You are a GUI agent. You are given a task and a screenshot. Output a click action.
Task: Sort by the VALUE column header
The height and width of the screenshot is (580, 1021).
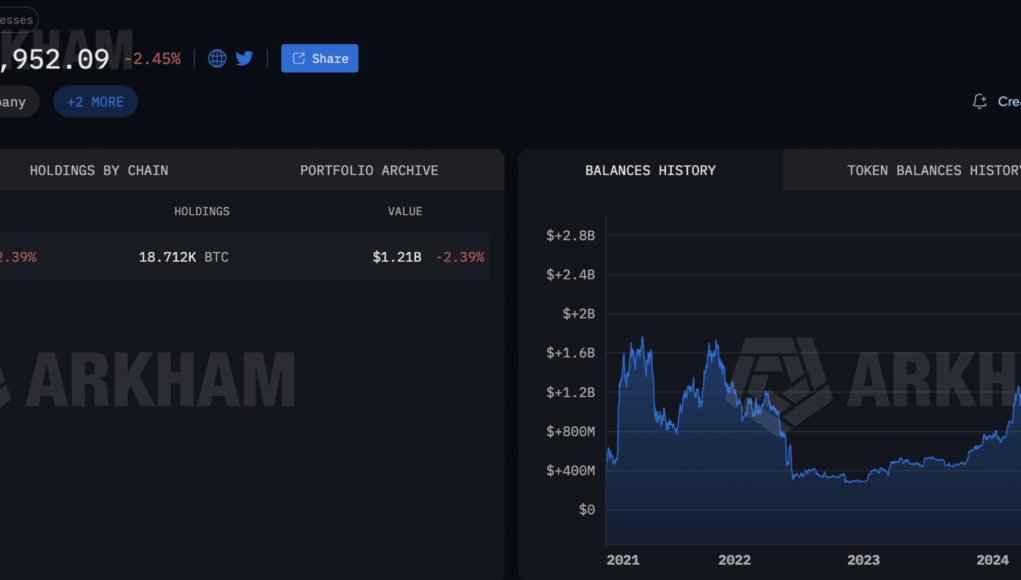pos(405,212)
